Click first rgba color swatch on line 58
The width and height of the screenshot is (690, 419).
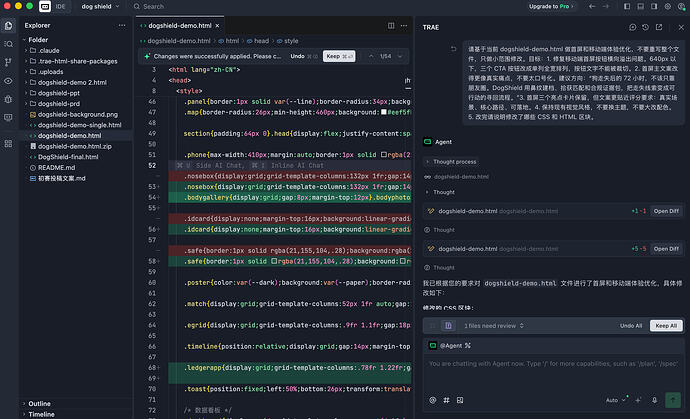(x=274, y=261)
